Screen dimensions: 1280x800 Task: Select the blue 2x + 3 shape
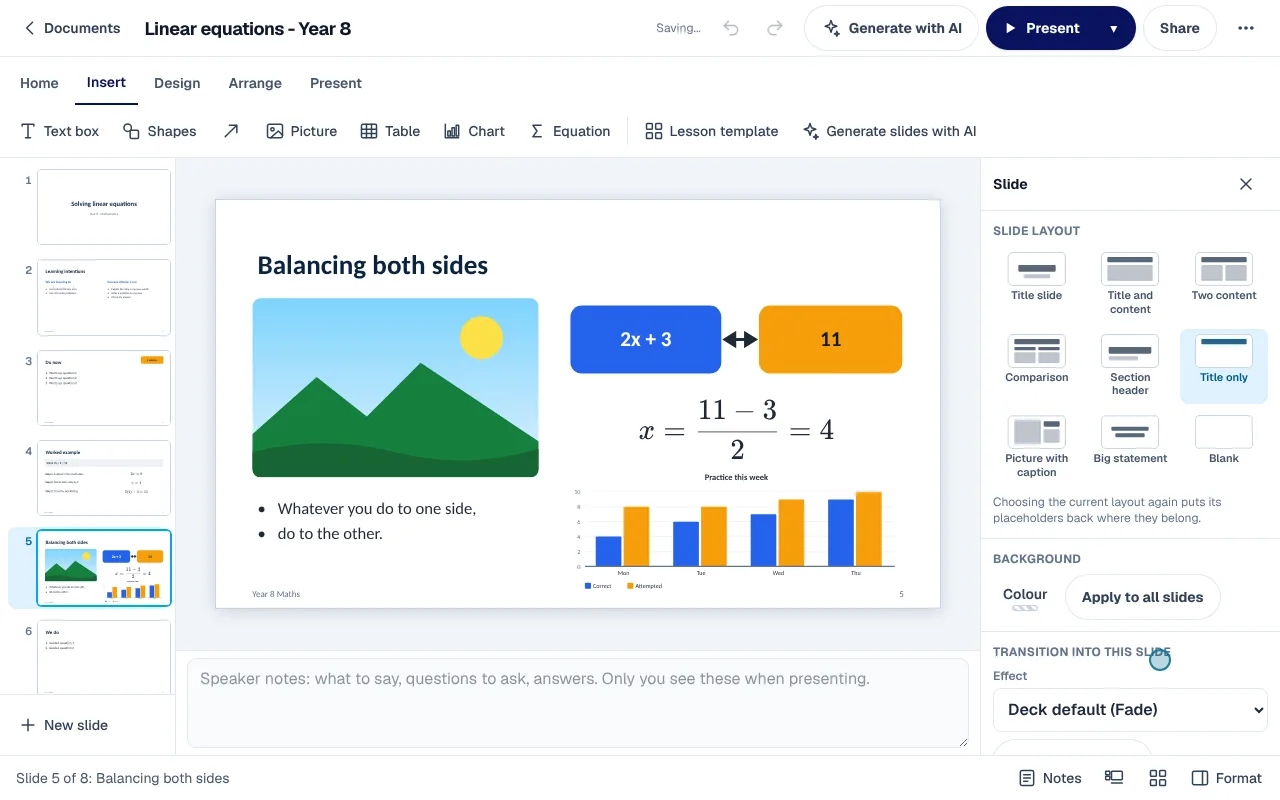pos(646,339)
